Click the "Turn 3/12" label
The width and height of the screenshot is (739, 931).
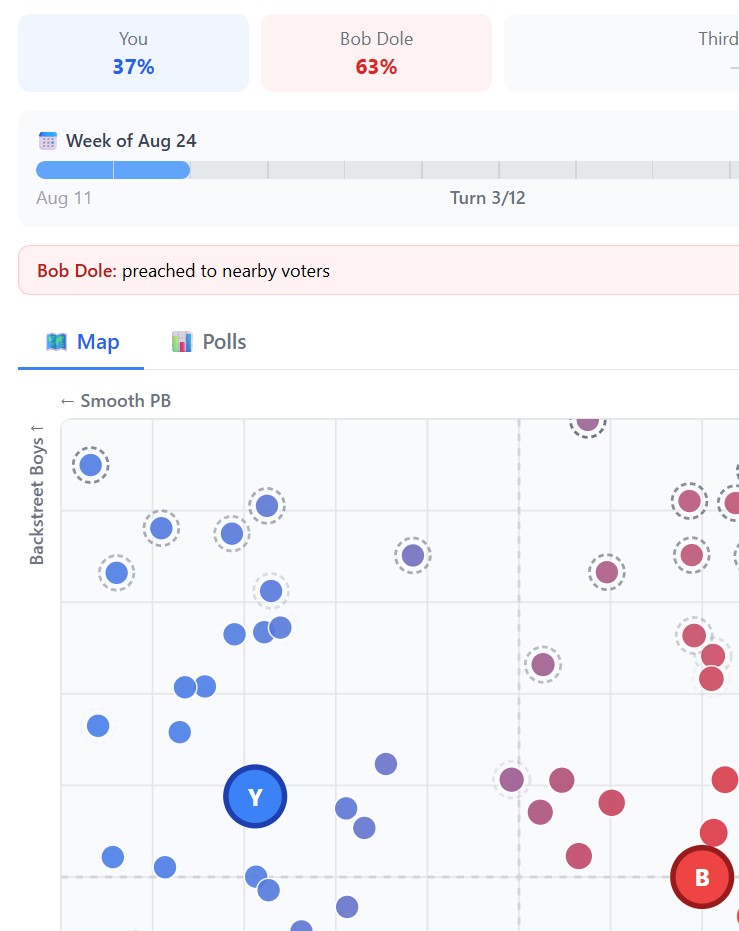pos(487,198)
